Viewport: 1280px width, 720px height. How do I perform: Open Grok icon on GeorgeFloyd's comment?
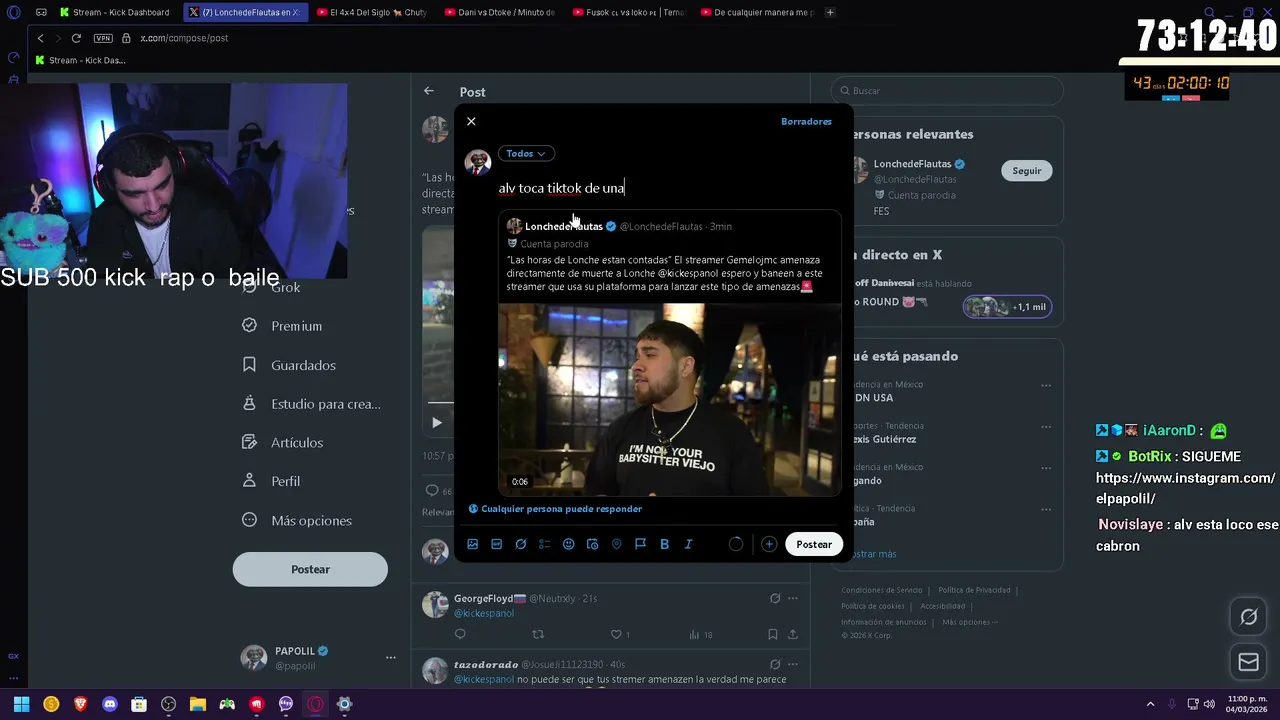click(775, 598)
